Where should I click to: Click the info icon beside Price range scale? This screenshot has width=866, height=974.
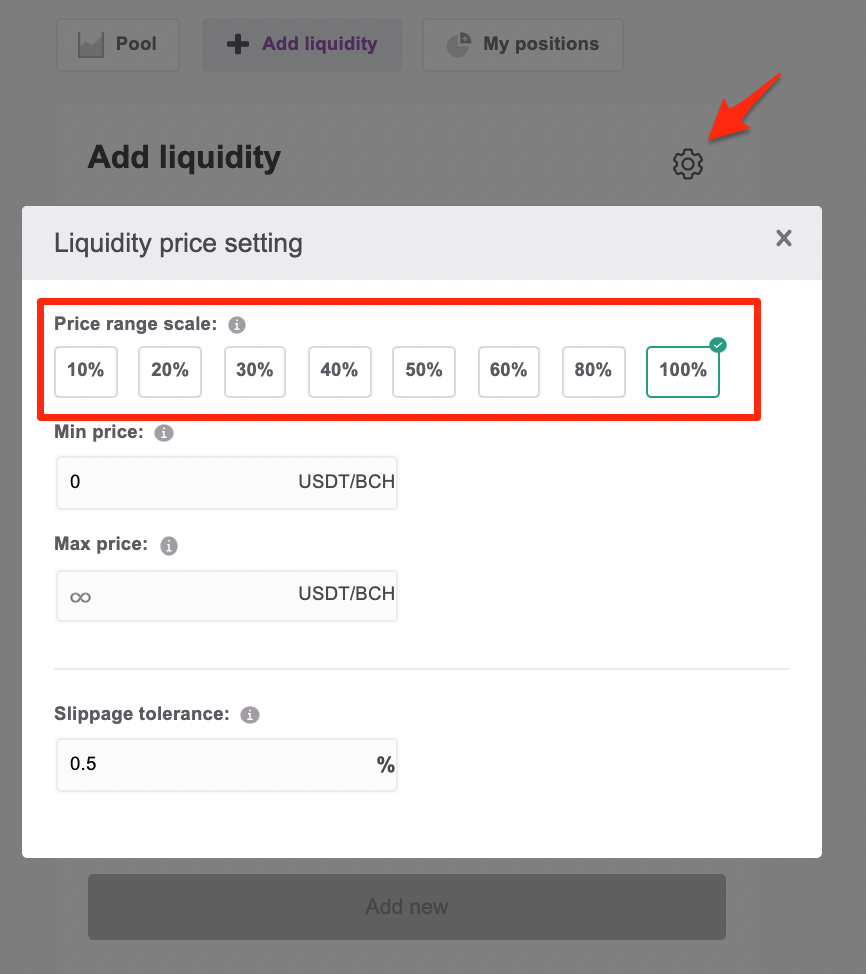[237, 325]
